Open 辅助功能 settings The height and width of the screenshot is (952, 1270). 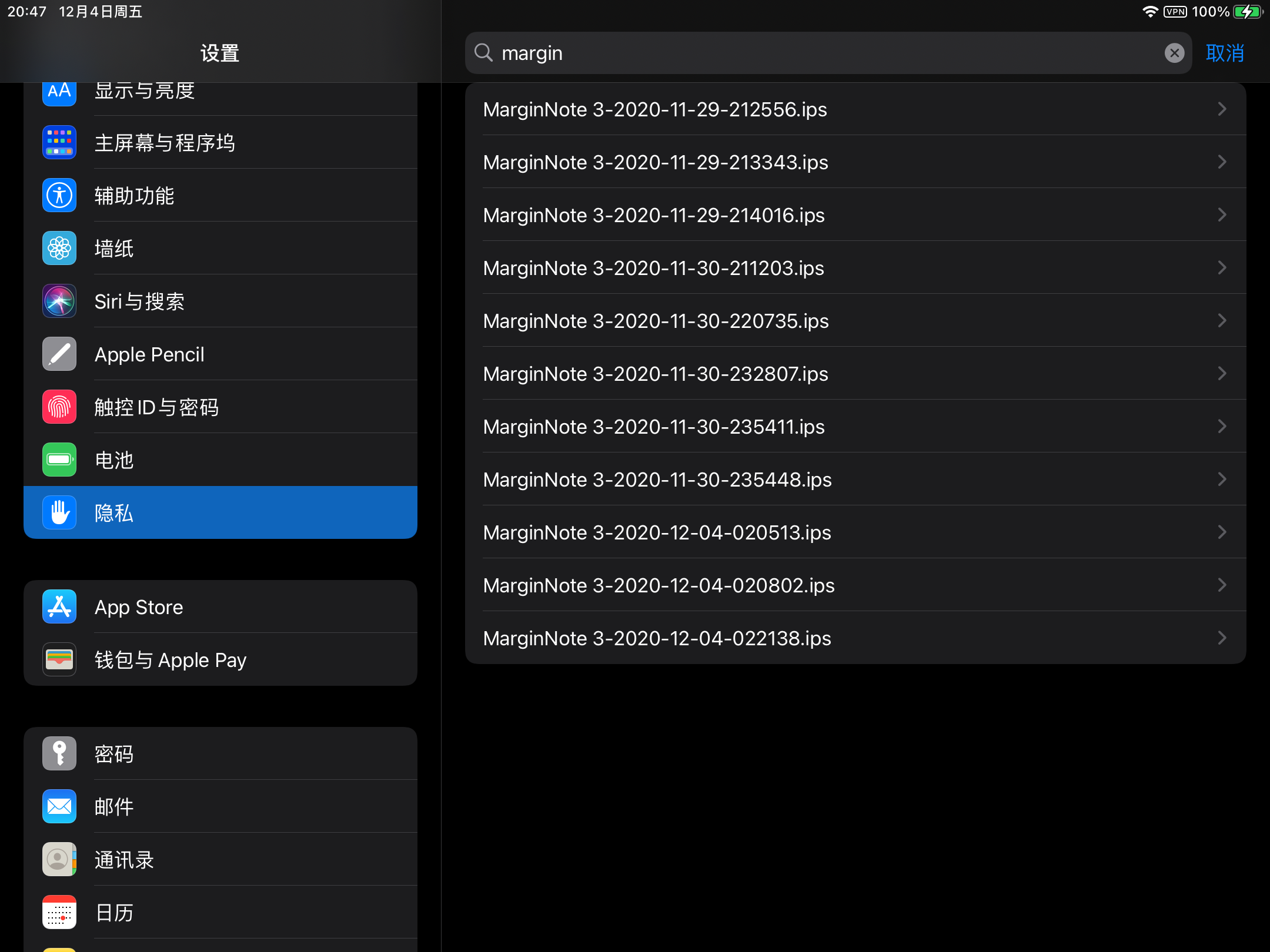(220, 195)
